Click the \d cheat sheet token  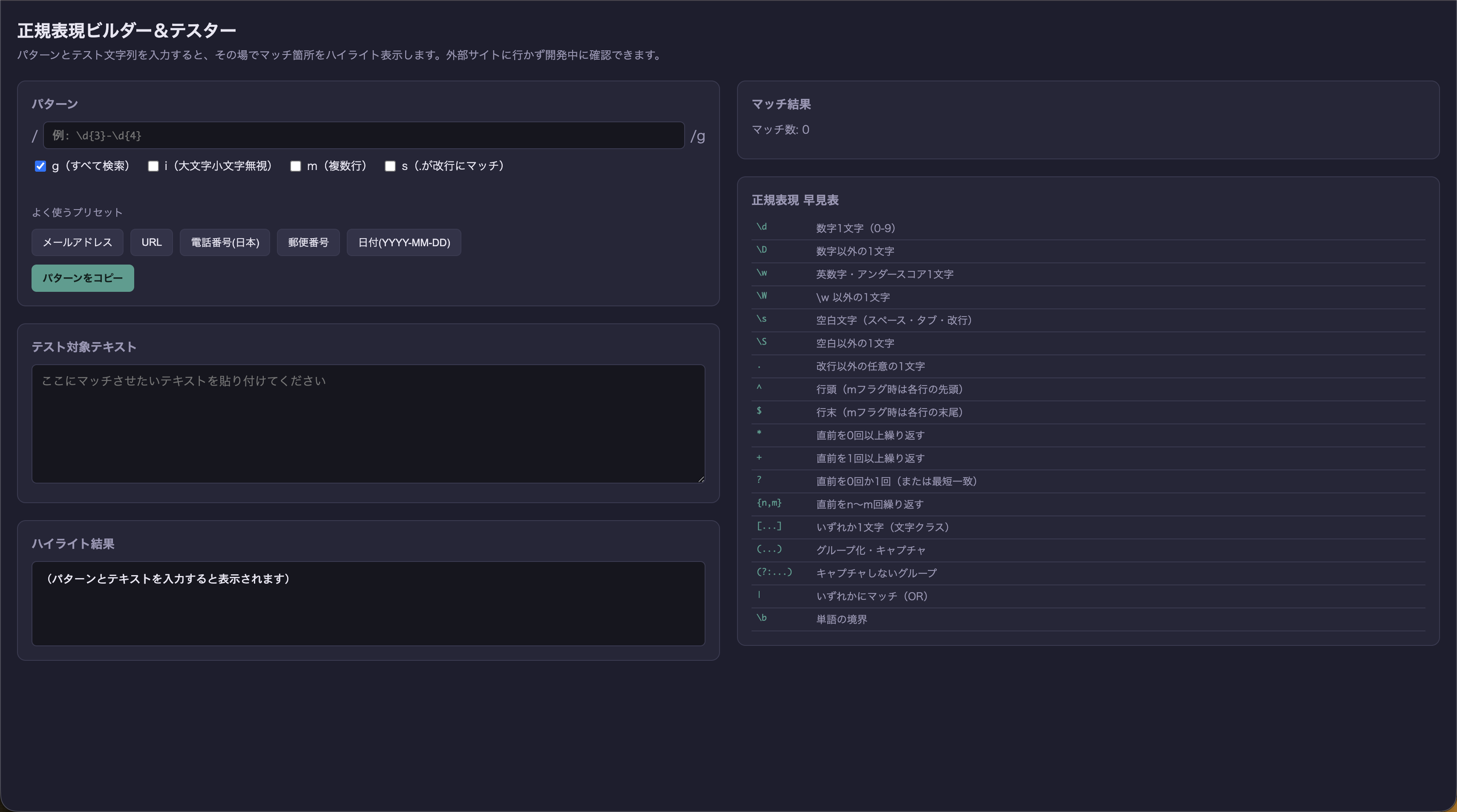tap(761, 227)
